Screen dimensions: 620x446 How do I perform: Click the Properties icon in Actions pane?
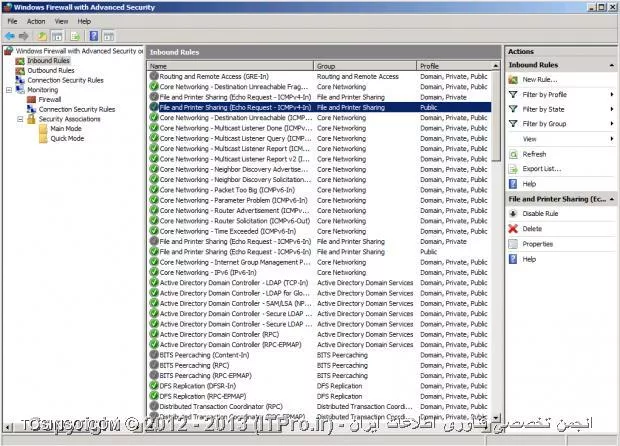[x=513, y=244]
